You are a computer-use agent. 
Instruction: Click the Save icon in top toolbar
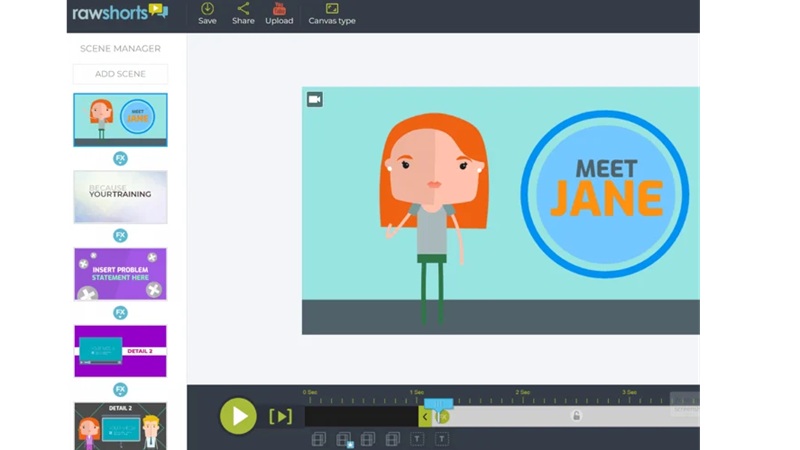click(x=207, y=13)
